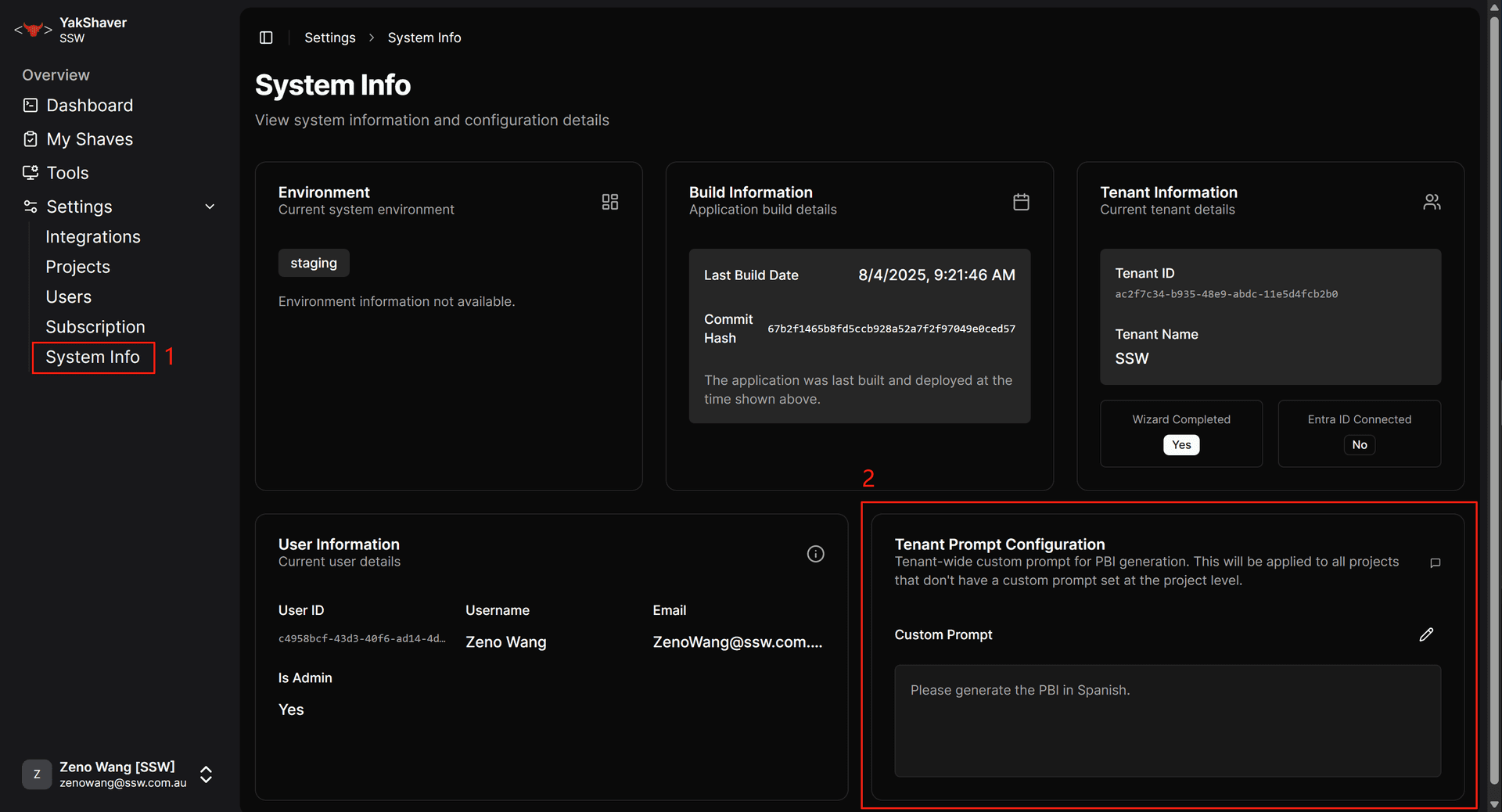
Task: Click the Tenant Information users icon
Action: pos(1432,202)
